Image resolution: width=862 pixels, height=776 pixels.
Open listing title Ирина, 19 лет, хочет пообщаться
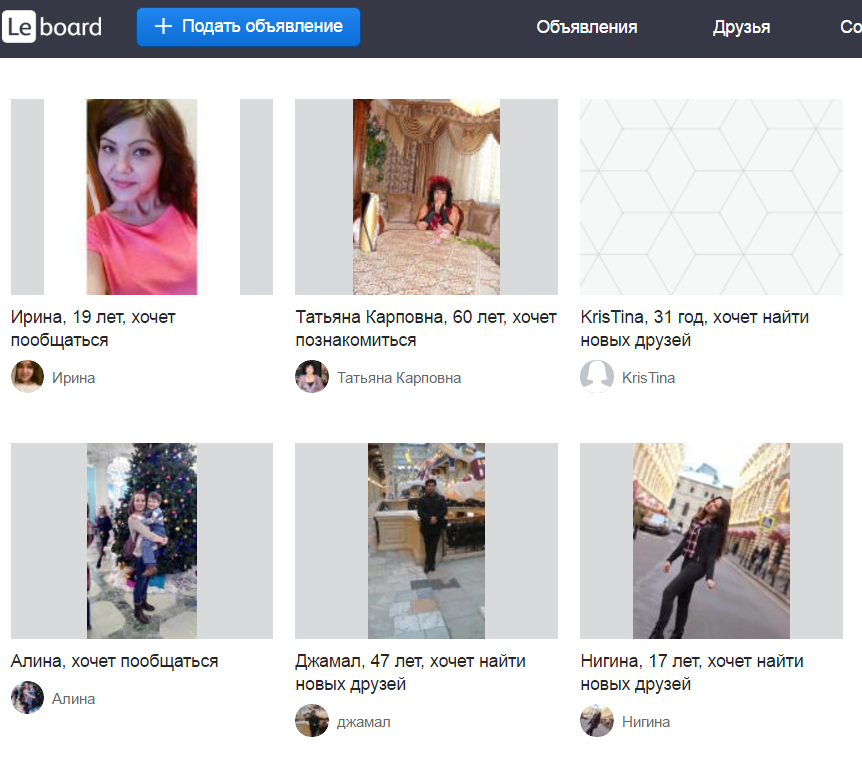coord(93,329)
